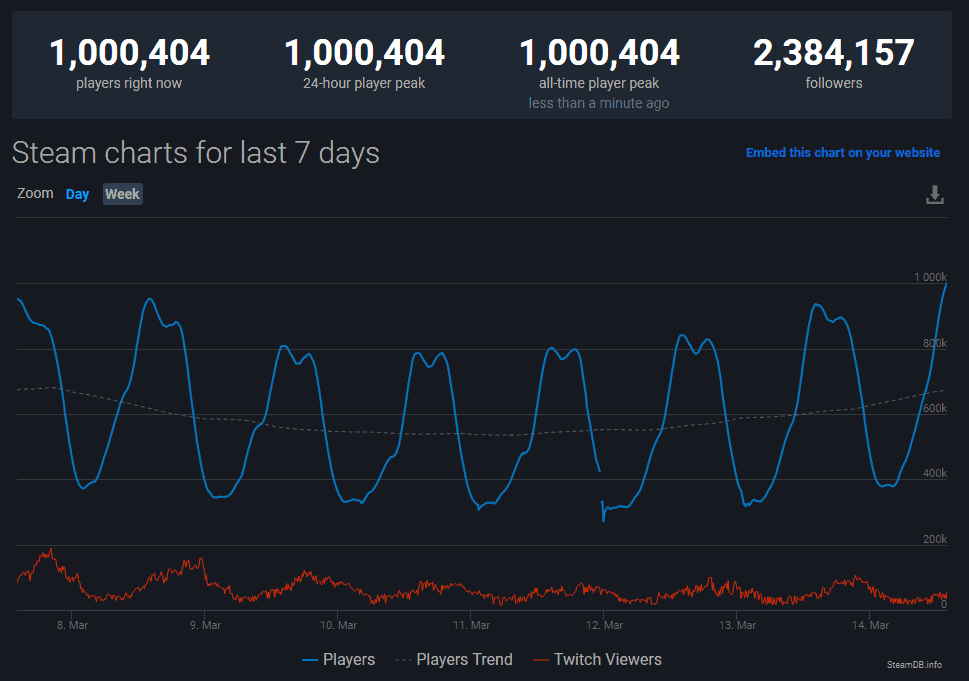Viewport: 969px width, 681px height.
Task: Click the SteamDB.info credit link
Action: pyautogui.click(x=914, y=665)
